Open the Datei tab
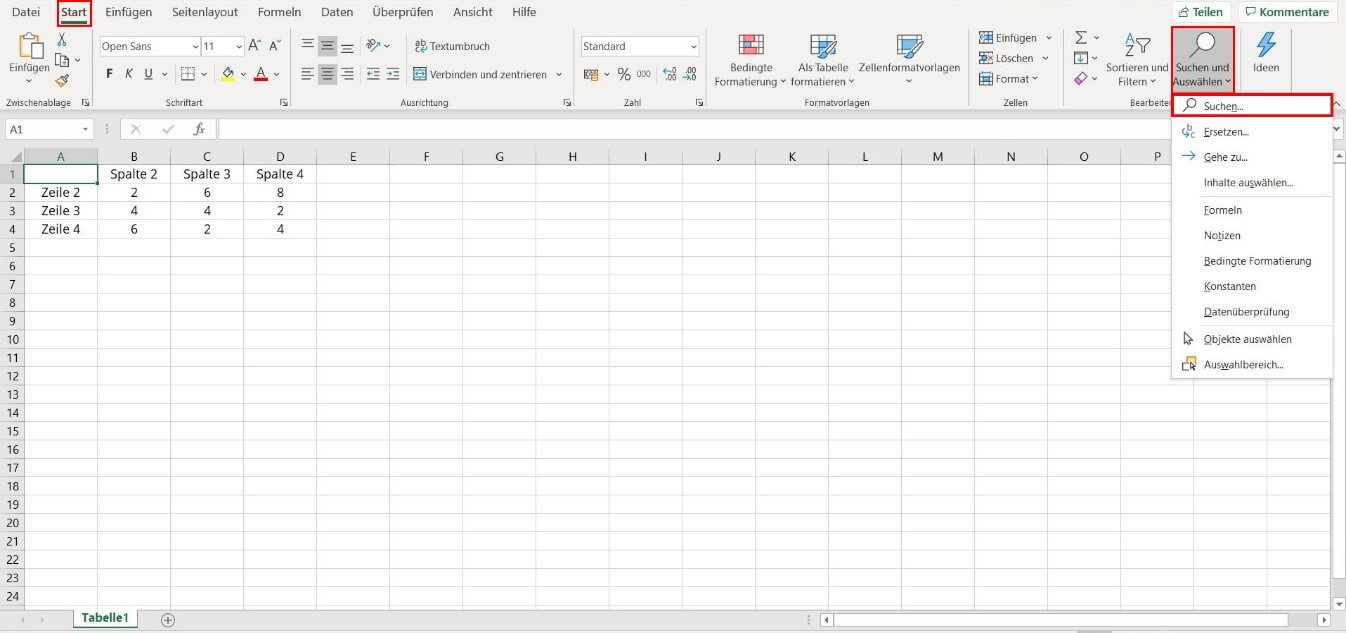 [26, 12]
